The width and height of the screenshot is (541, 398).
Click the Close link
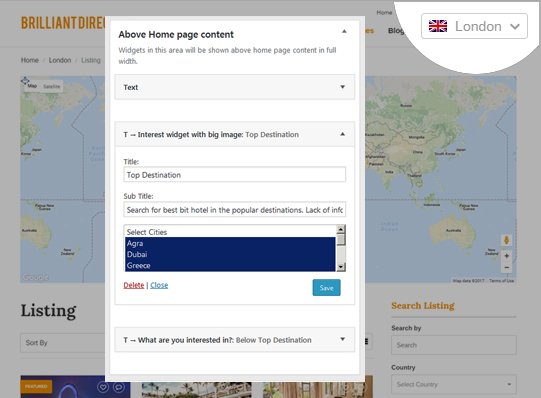[x=159, y=285]
